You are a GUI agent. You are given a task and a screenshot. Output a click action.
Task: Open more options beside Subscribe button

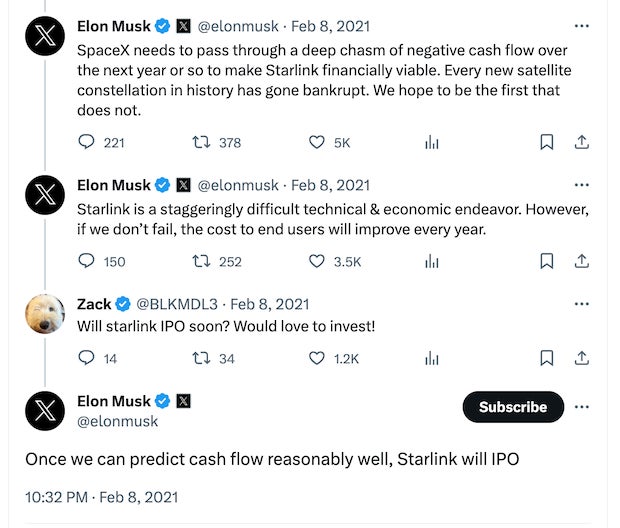pyautogui.click(x=582, y=407)
